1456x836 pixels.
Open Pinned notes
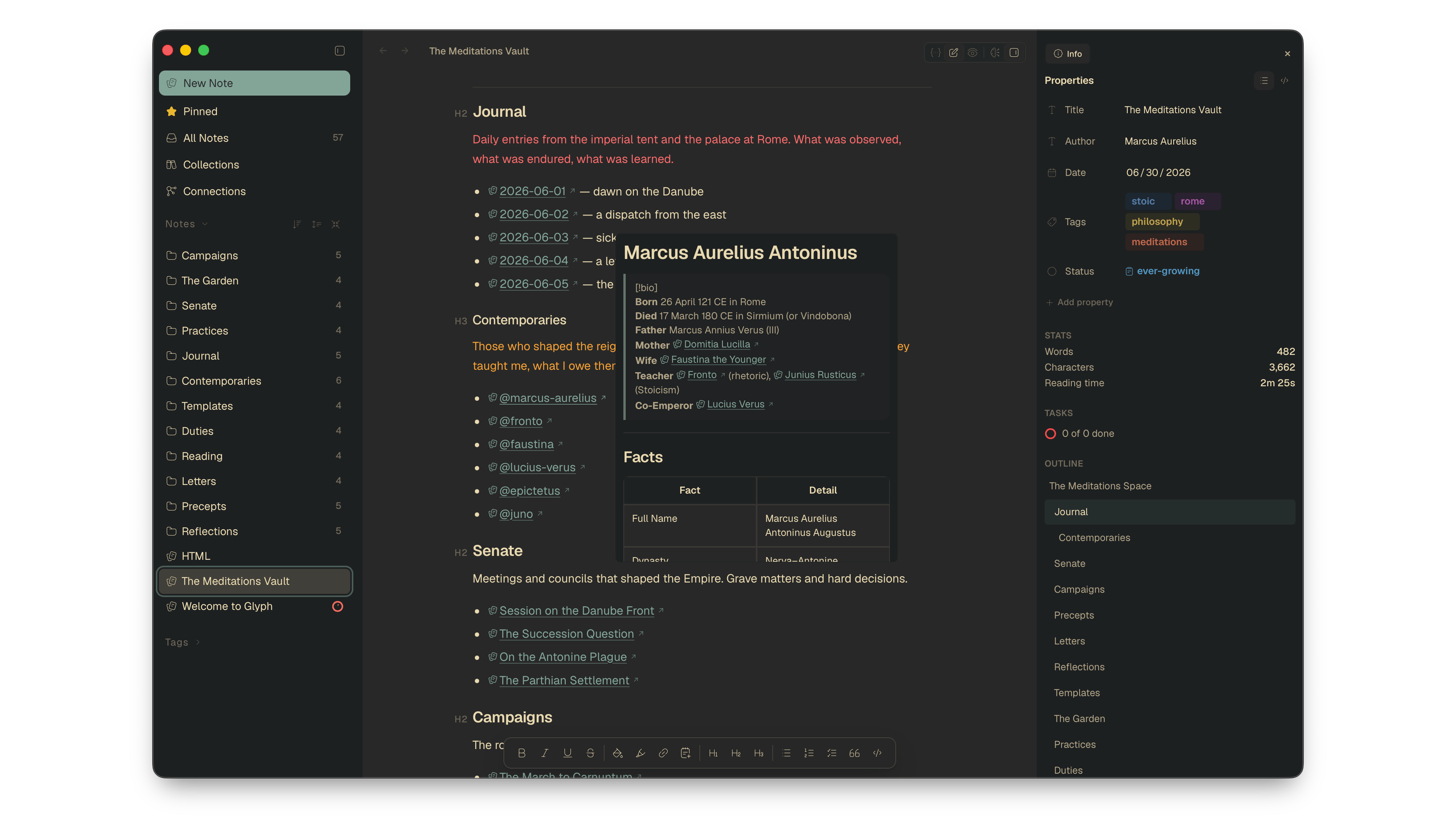254,112
